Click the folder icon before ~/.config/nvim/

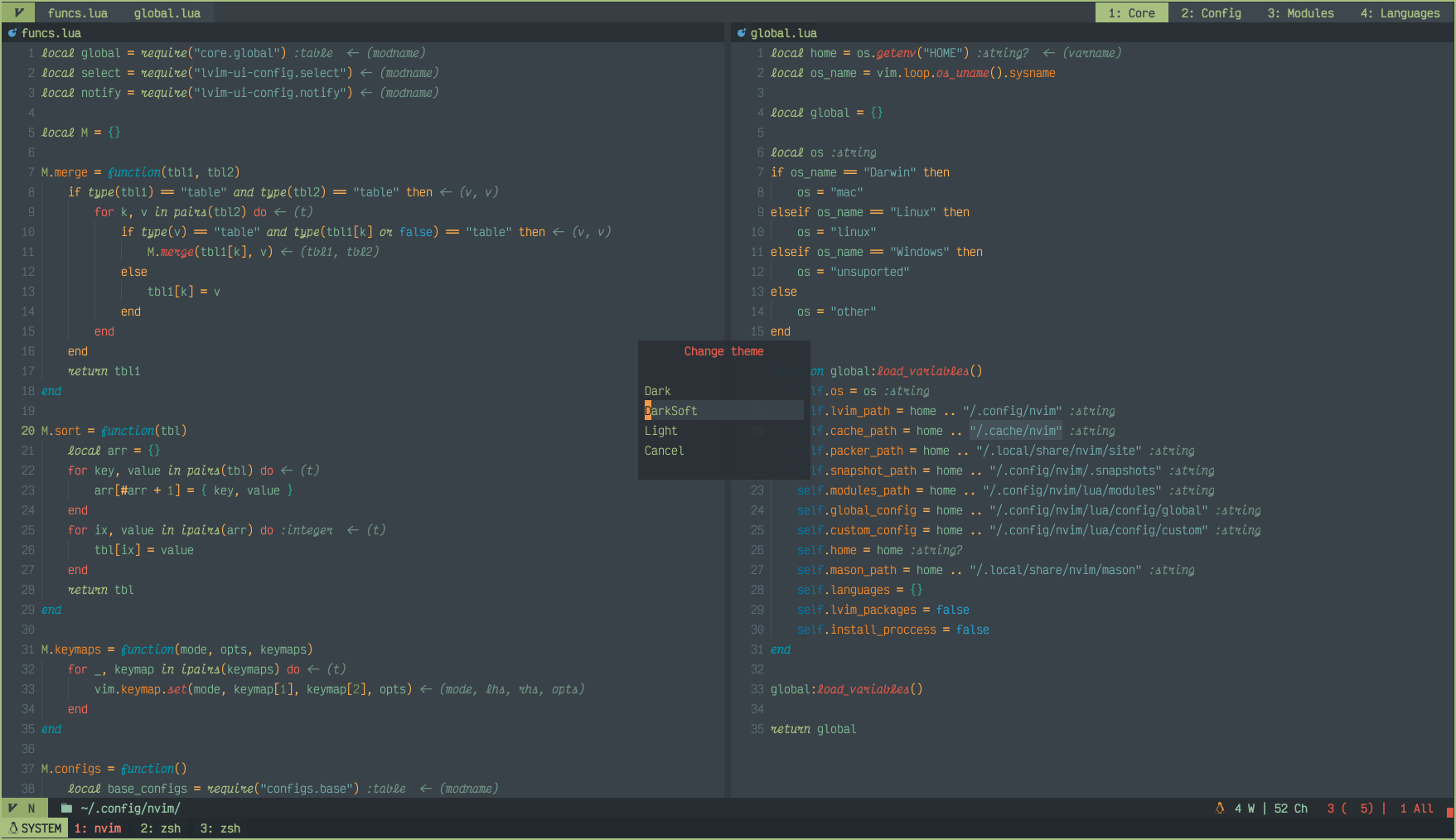tap(66, 808)
